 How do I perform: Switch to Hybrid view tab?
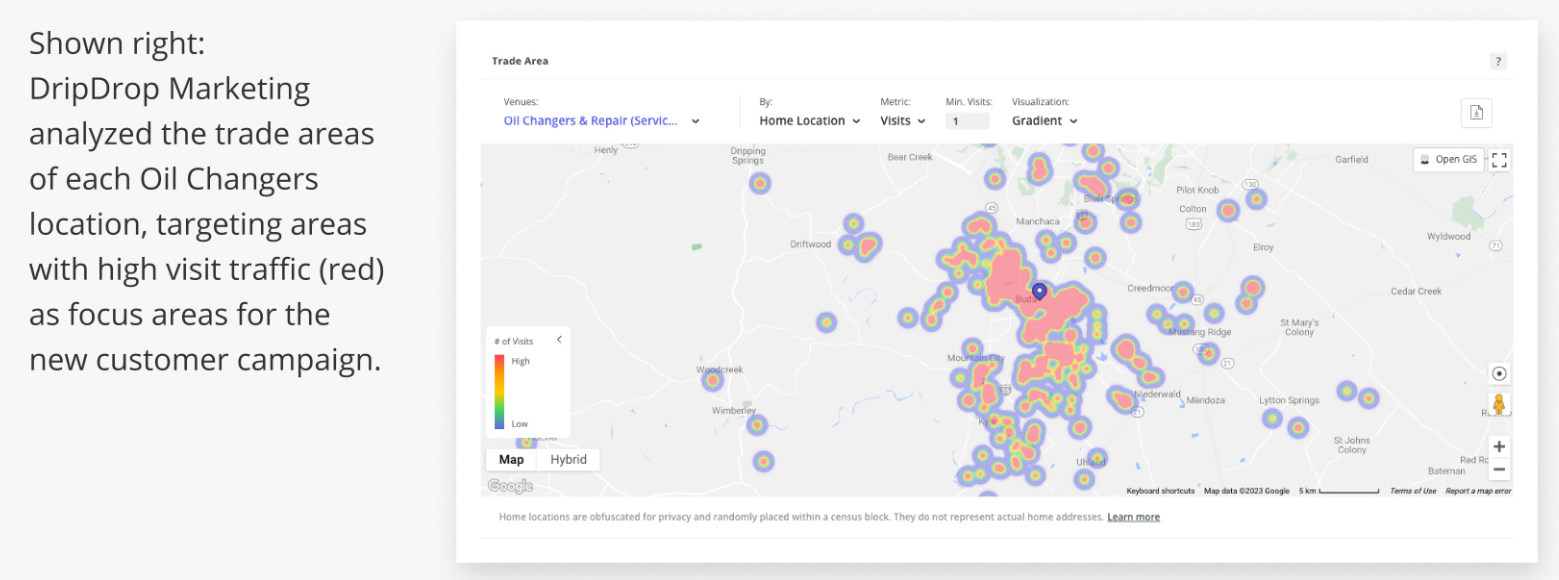pyautogui.click(x=568, y=460)
